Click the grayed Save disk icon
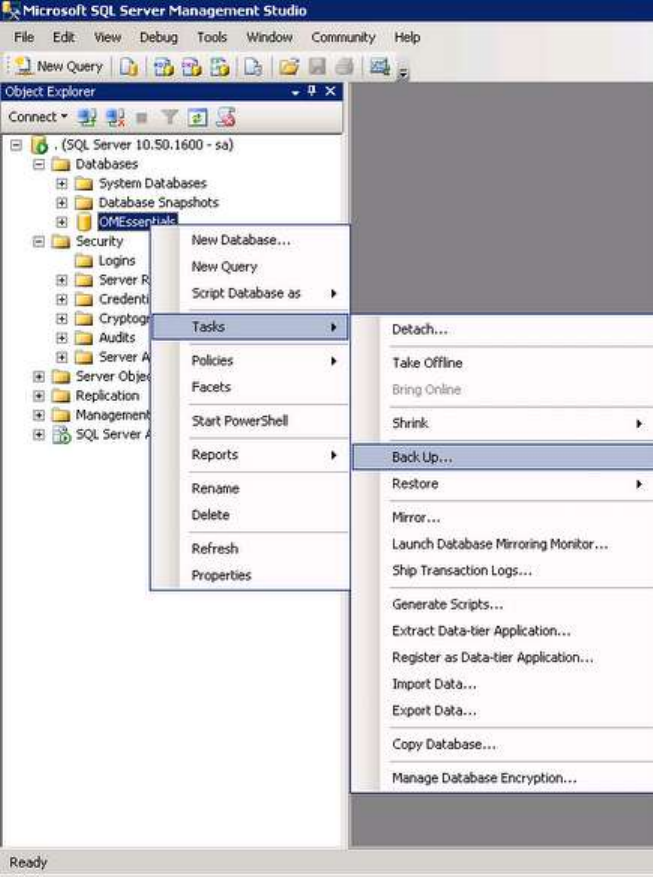This screenshot has height=877, width=653. tap(317, 67)
